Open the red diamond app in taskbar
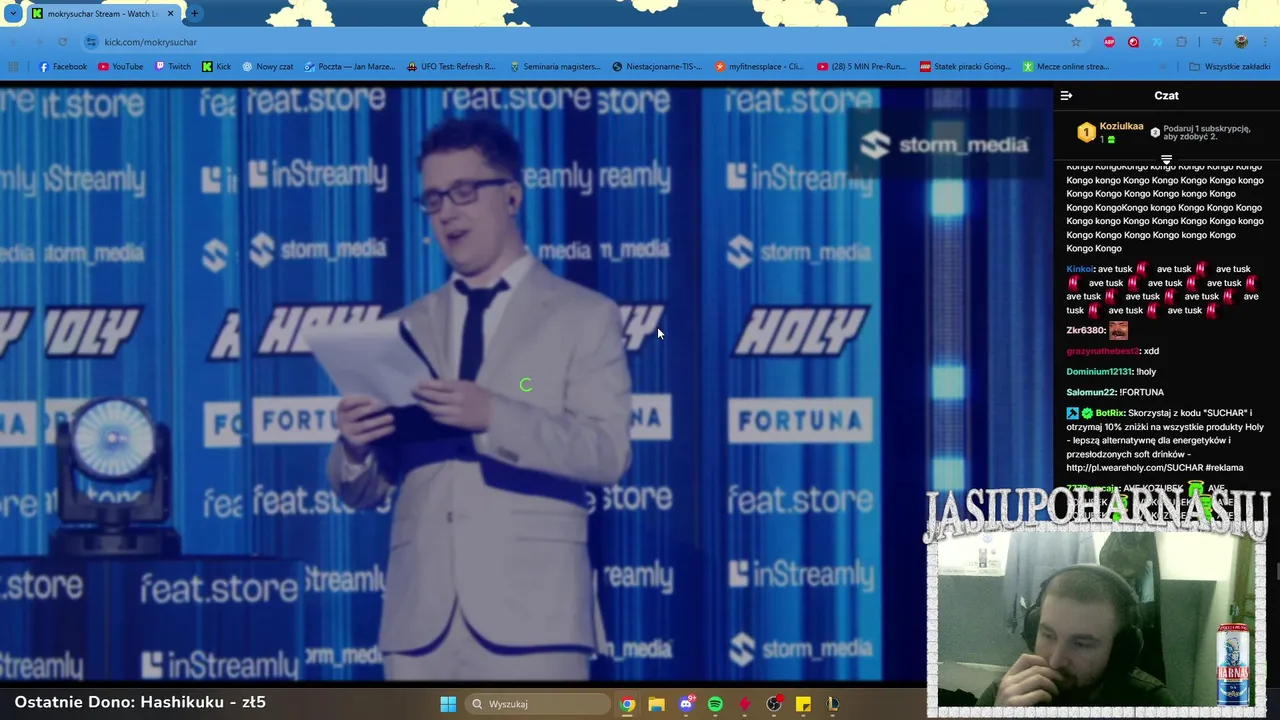The image size is (1280, 720). point(744,704)
